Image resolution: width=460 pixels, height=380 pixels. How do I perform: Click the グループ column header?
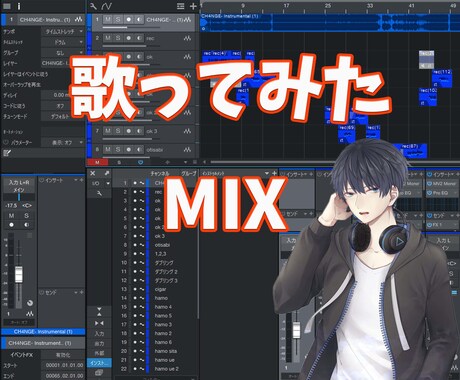189,173
